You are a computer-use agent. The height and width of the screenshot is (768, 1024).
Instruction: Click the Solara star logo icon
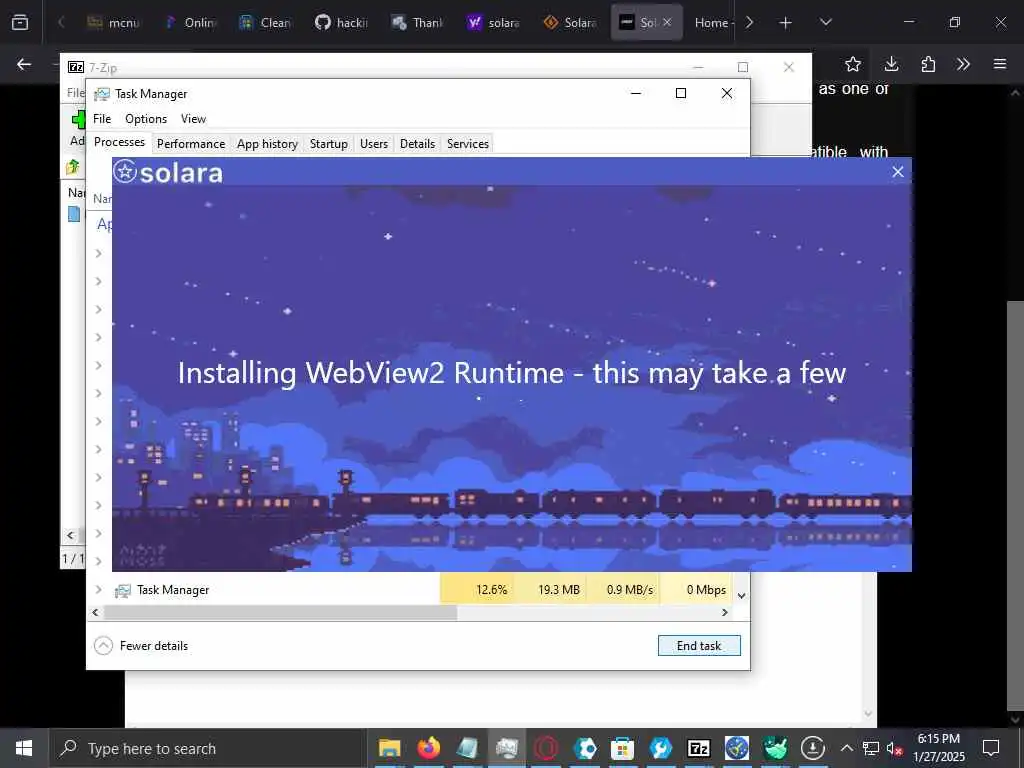pyautogui.click(x=125, y=172)
